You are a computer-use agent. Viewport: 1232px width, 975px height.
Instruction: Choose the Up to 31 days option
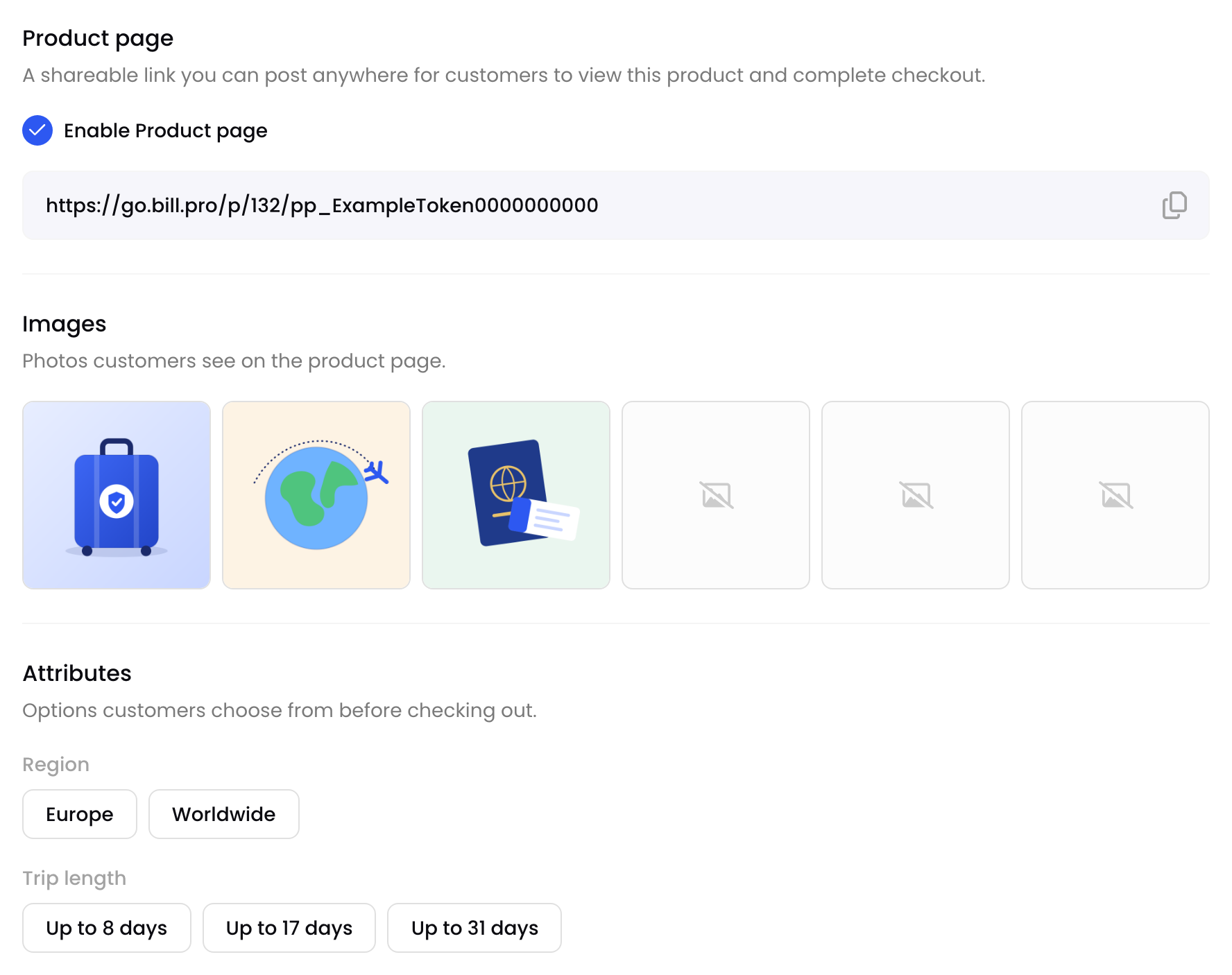tap(474, 928)
